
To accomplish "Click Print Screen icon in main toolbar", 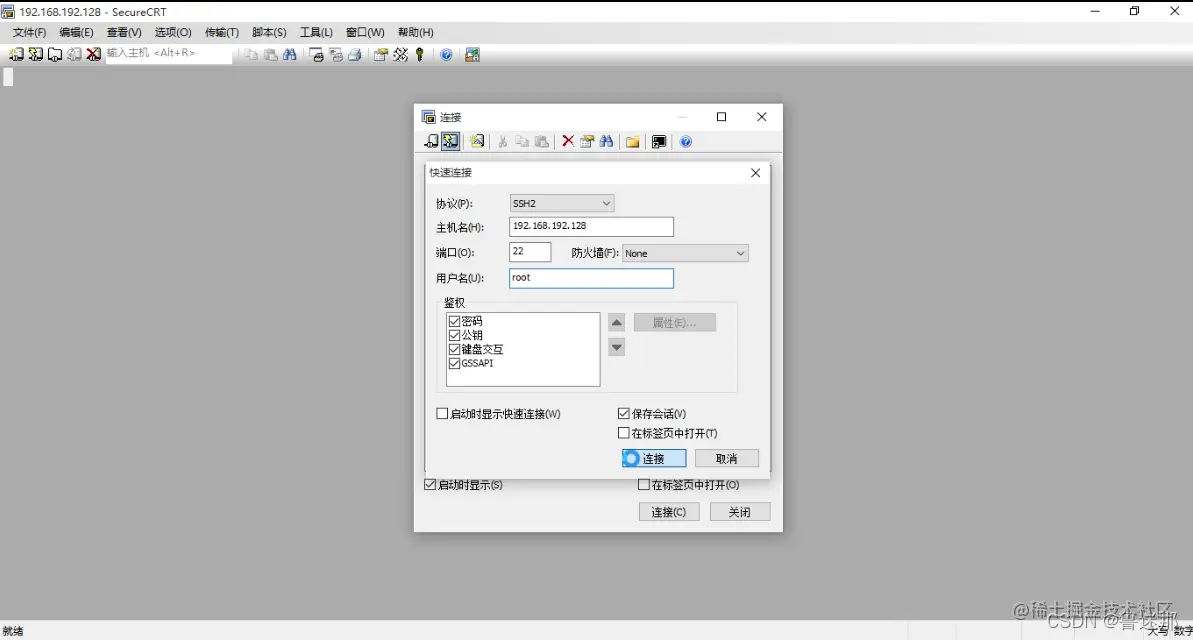I will point(317,55).
